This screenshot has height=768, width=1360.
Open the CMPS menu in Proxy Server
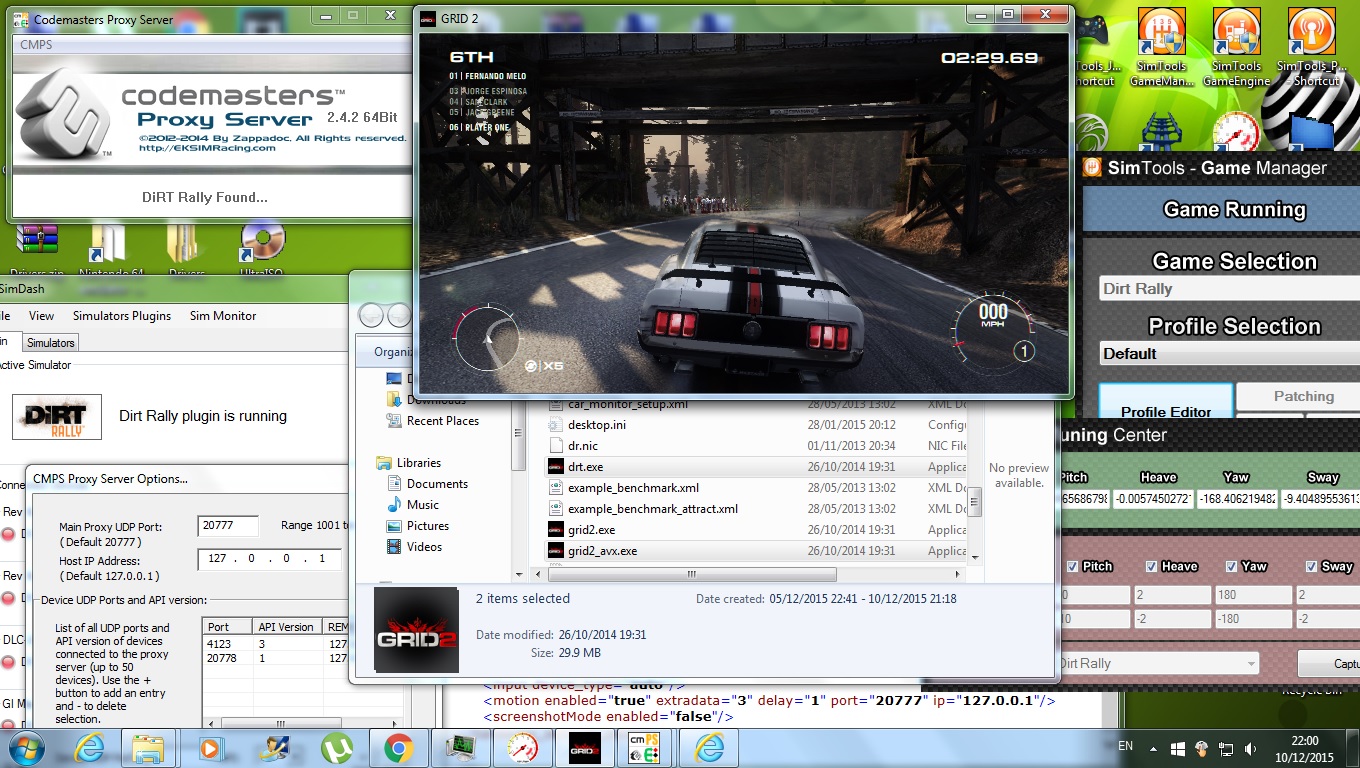36,45
